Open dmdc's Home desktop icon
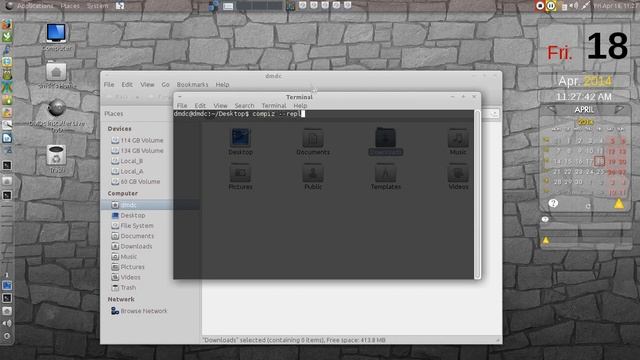The image size is (640, 360). [56, 76]
